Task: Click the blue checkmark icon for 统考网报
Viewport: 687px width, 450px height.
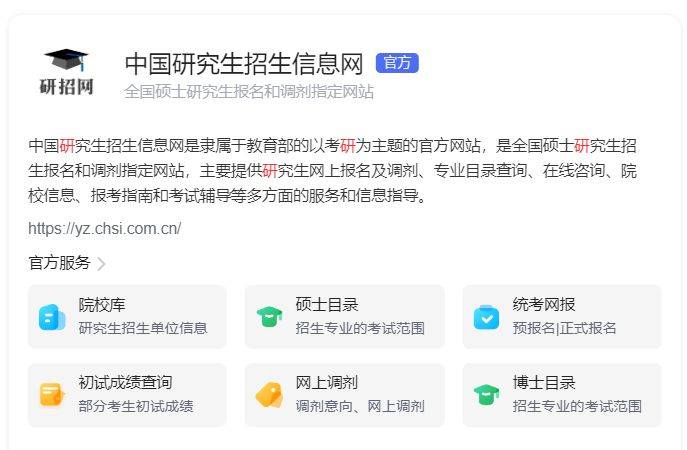Action: tap(486, 317)
